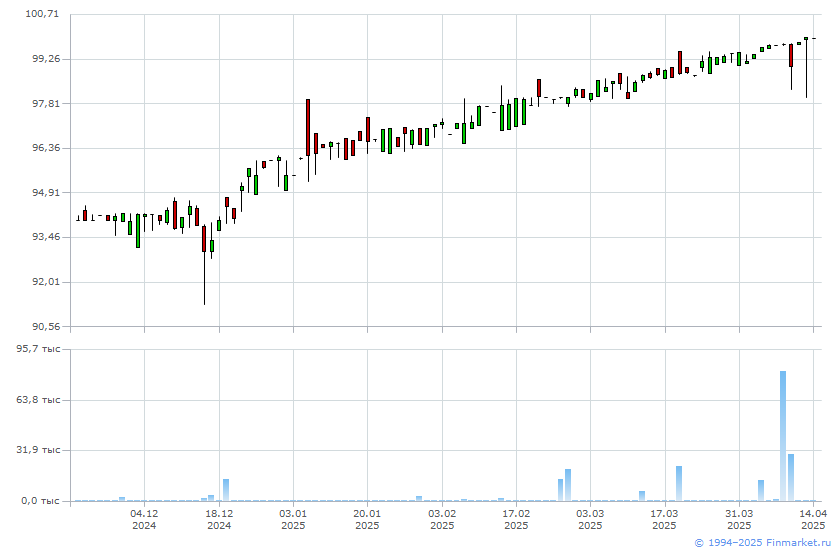The image size is (840, 550).
Task: Select the 17.02 2025 date label
Action: coord(516,519)
